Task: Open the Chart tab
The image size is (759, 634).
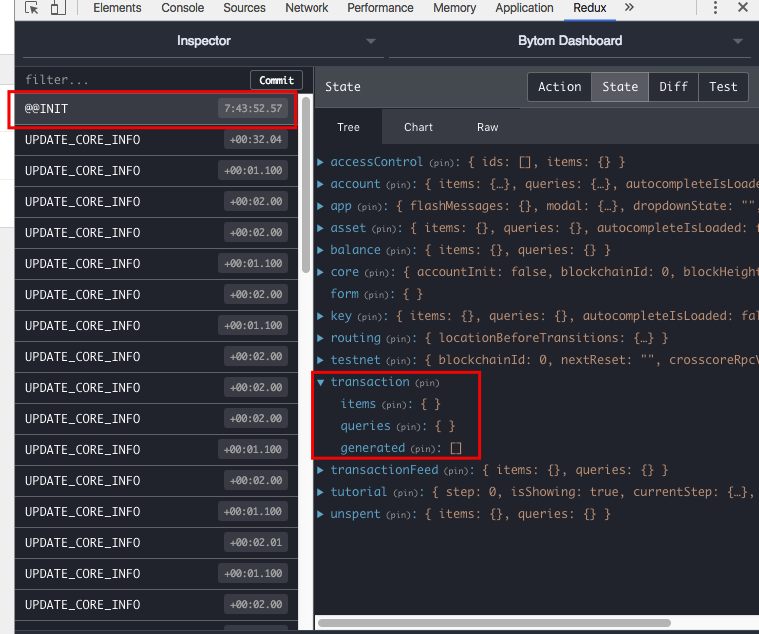Action: [418, 127]
